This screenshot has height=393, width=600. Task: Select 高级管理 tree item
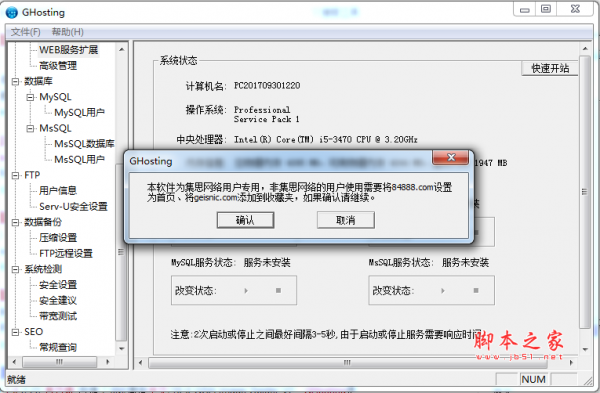coord(58,65)
